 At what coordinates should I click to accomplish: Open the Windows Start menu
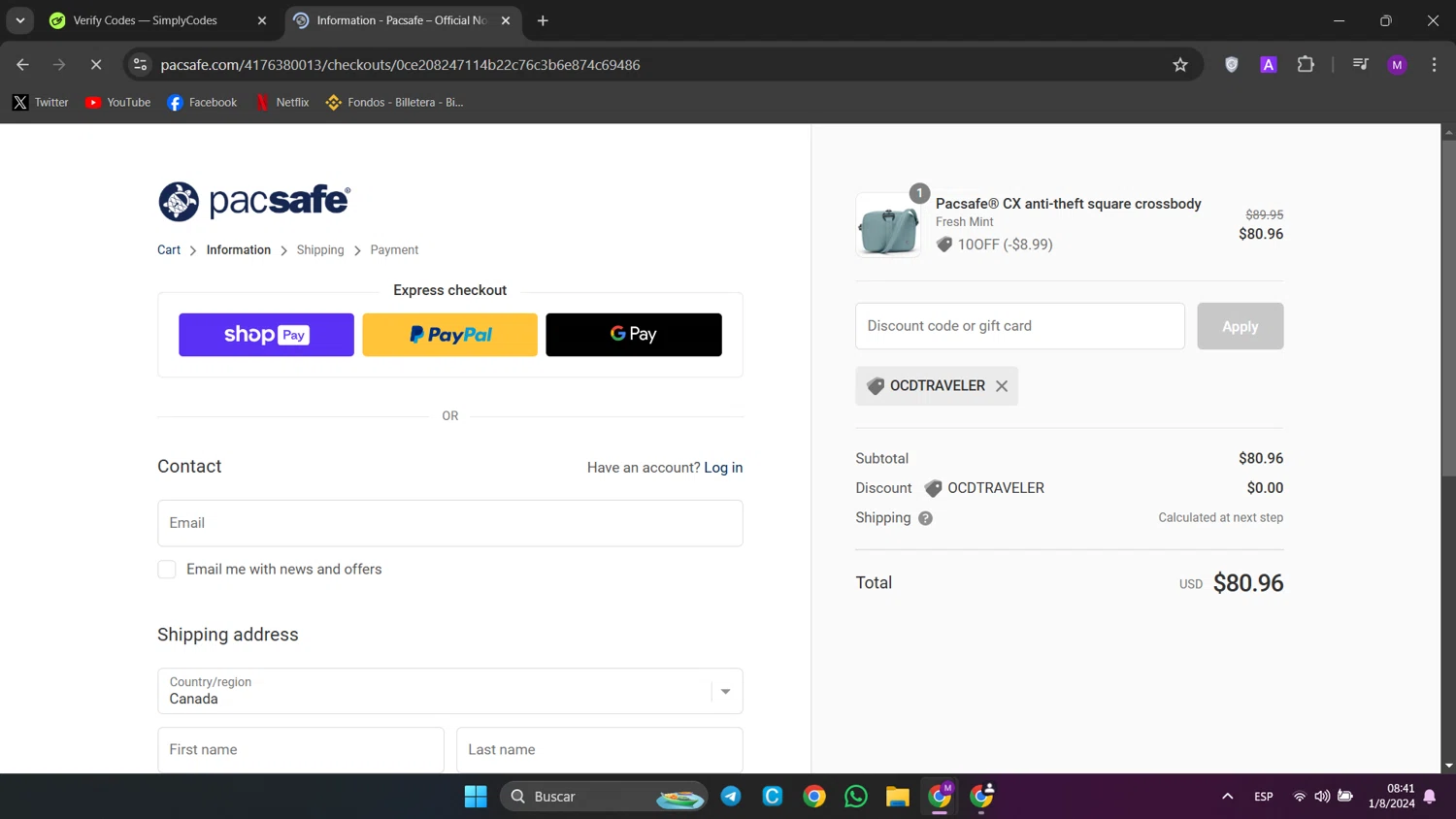[476, 797]
